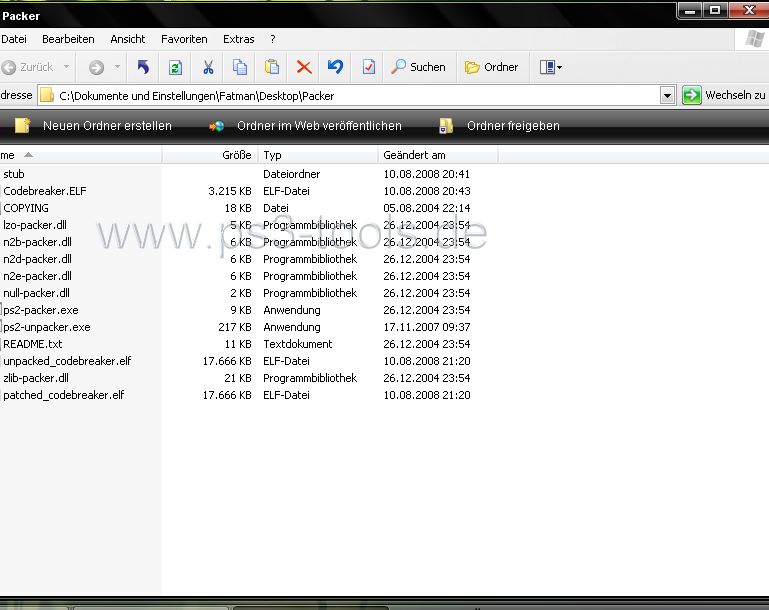Open the Favoriten menu
The height and width of the screenshot is (610, 769).
(x=184, y=39)
